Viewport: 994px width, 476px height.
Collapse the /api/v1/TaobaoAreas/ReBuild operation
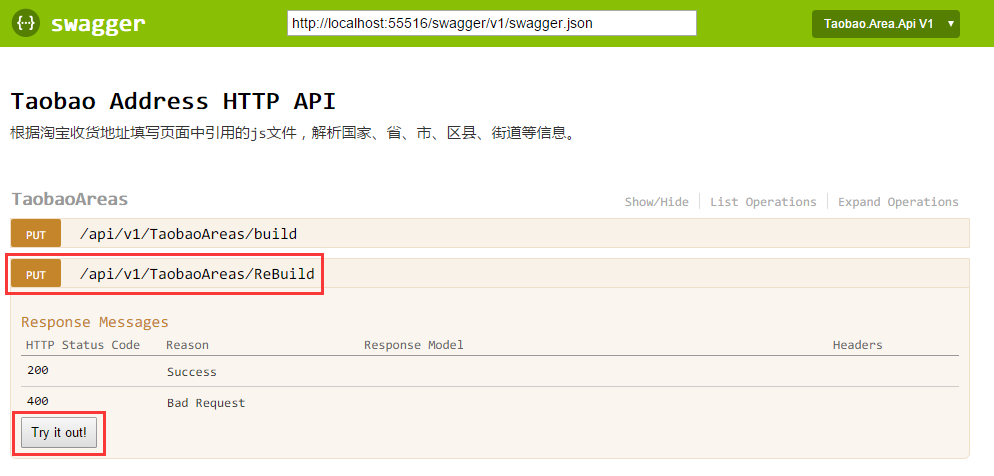(197, 274)
